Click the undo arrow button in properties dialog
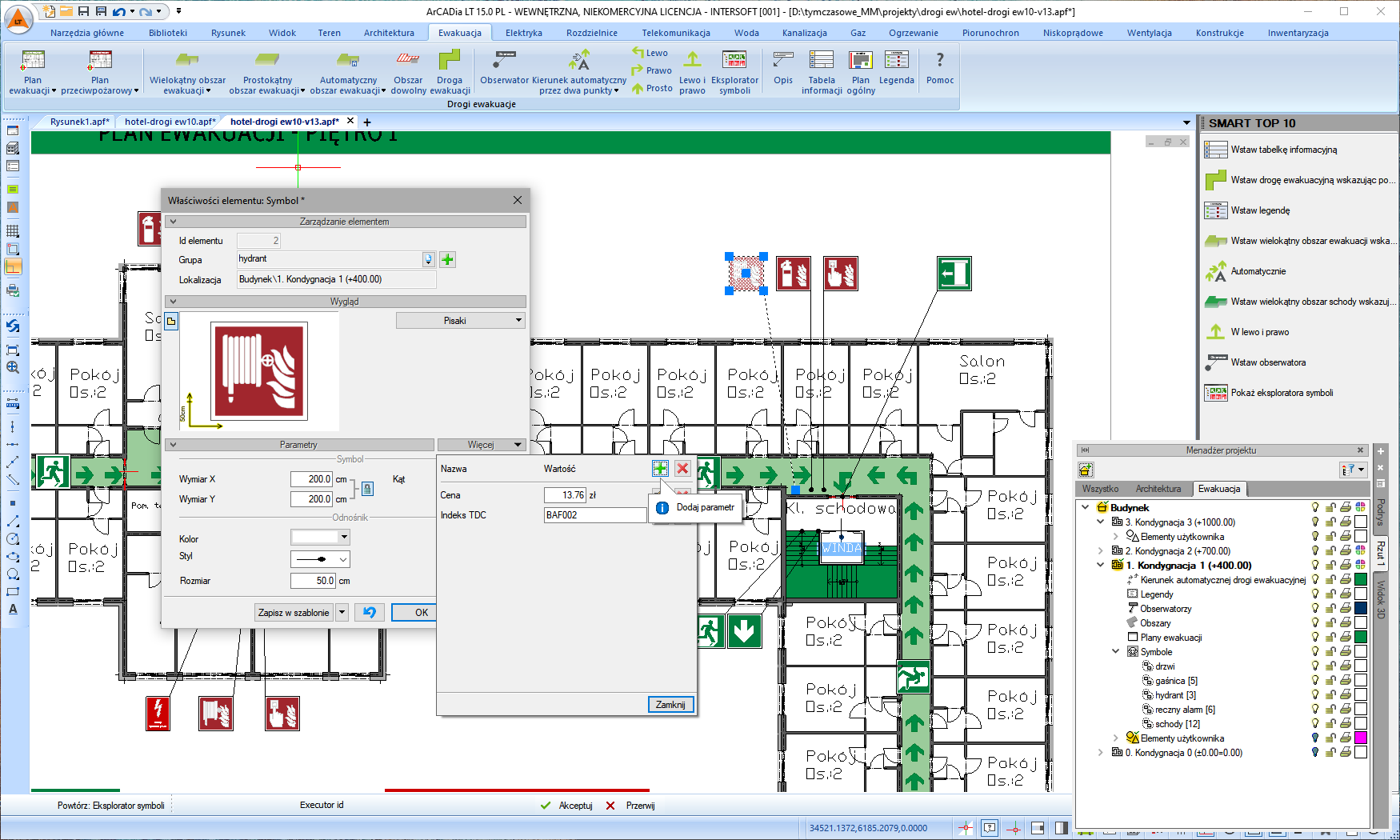The image size is (1400, 840). [x=369, y=612]
